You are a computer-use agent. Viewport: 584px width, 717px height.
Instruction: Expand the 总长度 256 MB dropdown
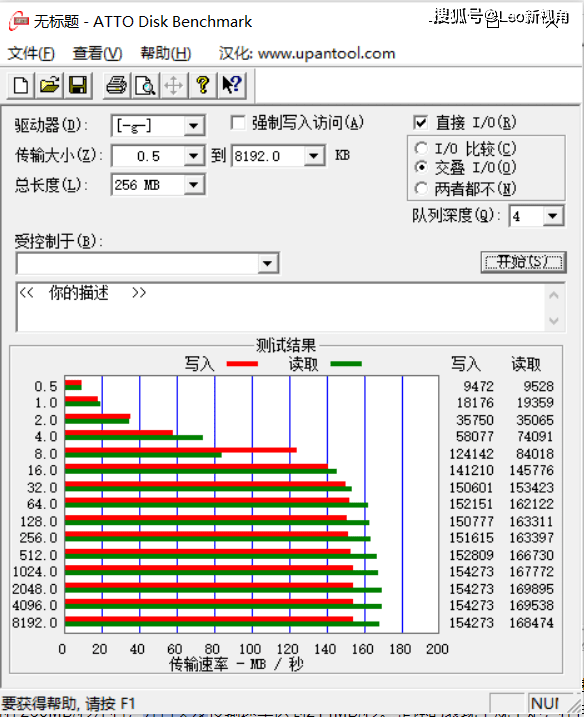[x=193, y=185]
